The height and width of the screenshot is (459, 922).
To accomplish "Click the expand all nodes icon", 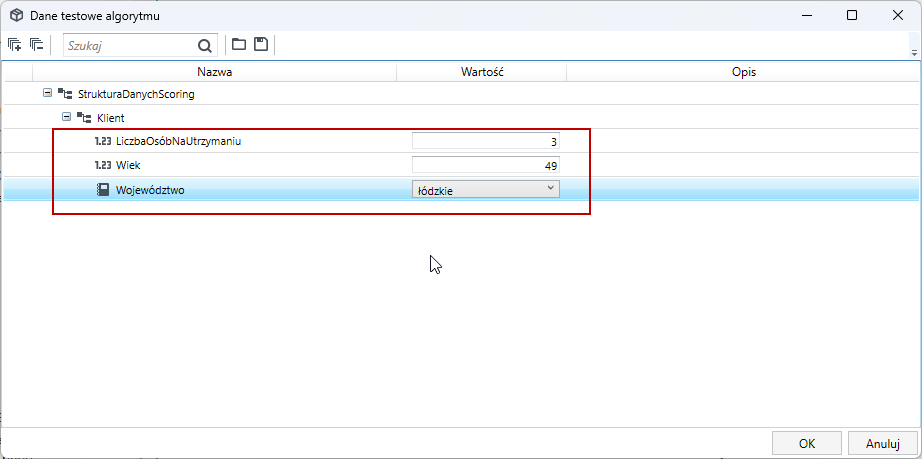I will pyautogui.click(x=15, y=45).
